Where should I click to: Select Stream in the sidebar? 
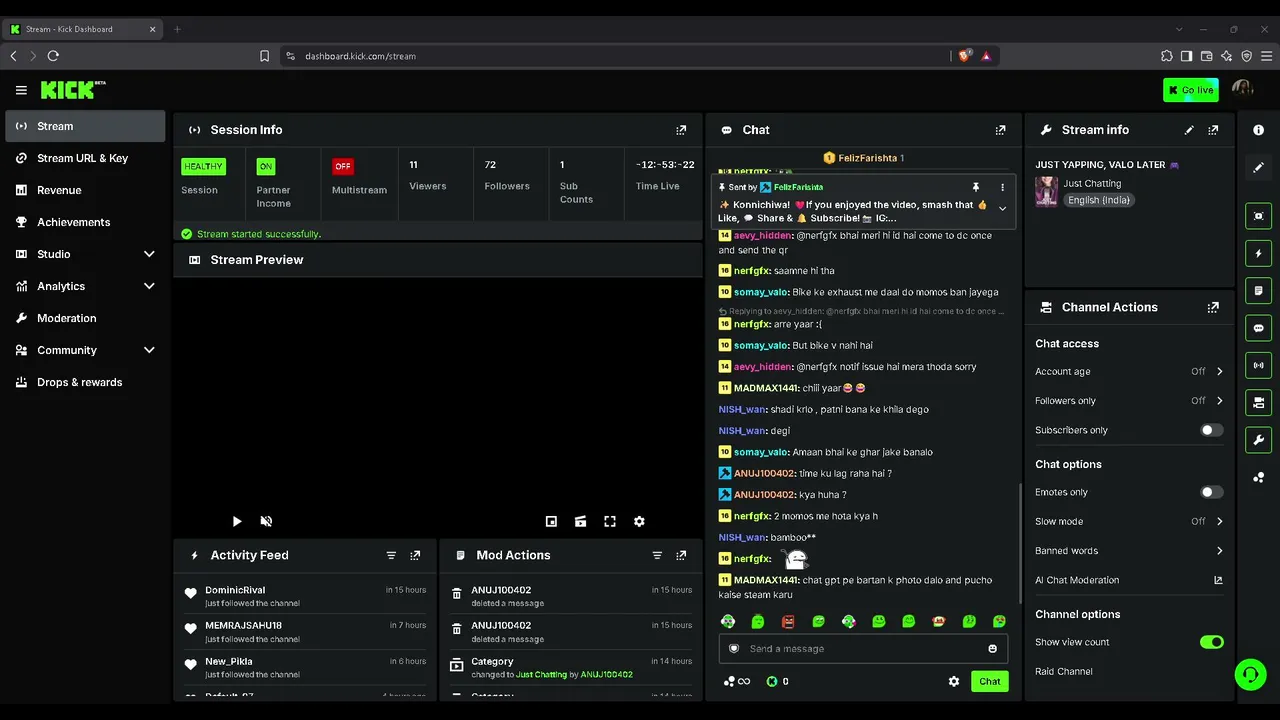(x=85, y=126)
